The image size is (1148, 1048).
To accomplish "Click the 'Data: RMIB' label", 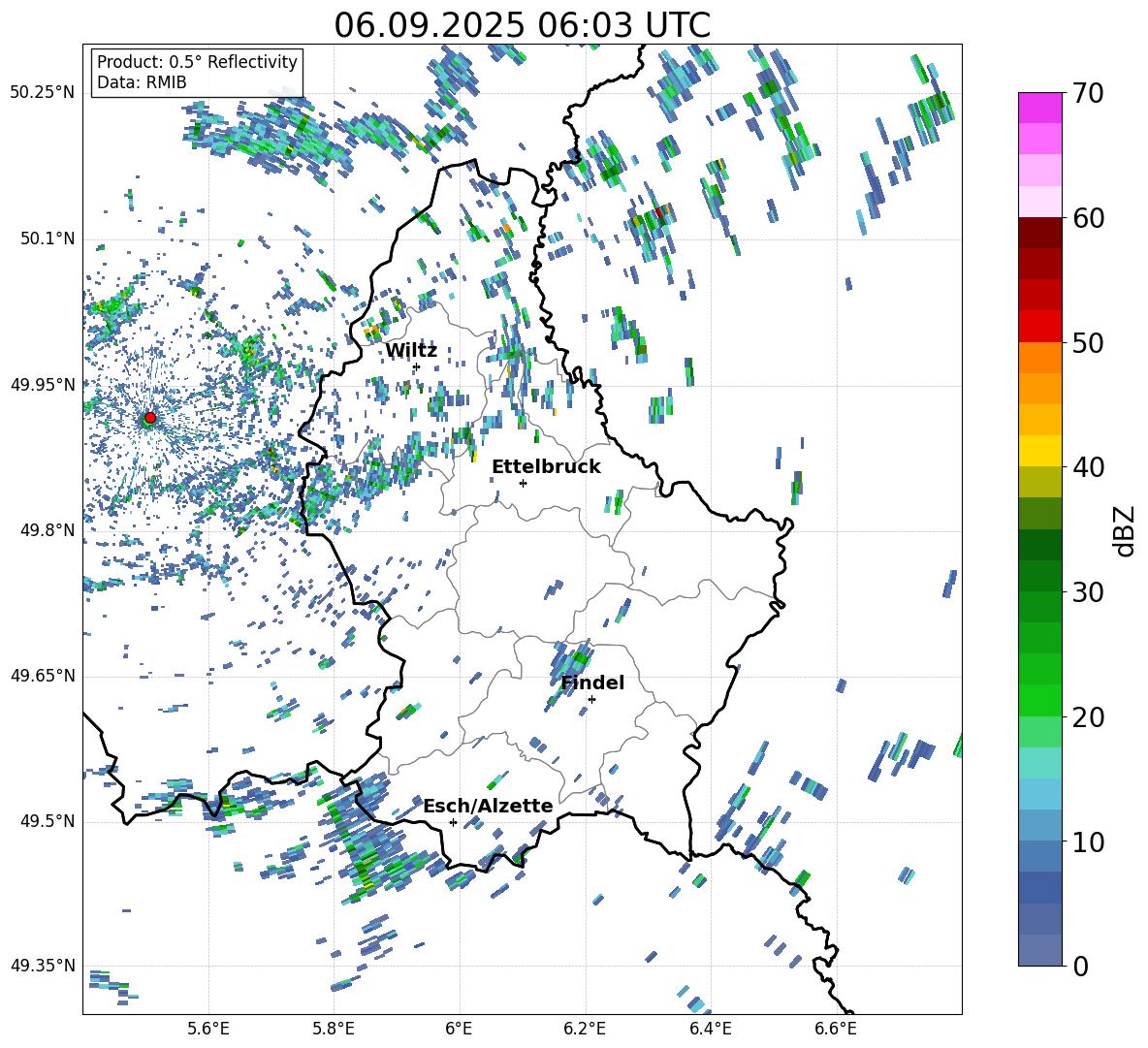I will tap(142, 82).
